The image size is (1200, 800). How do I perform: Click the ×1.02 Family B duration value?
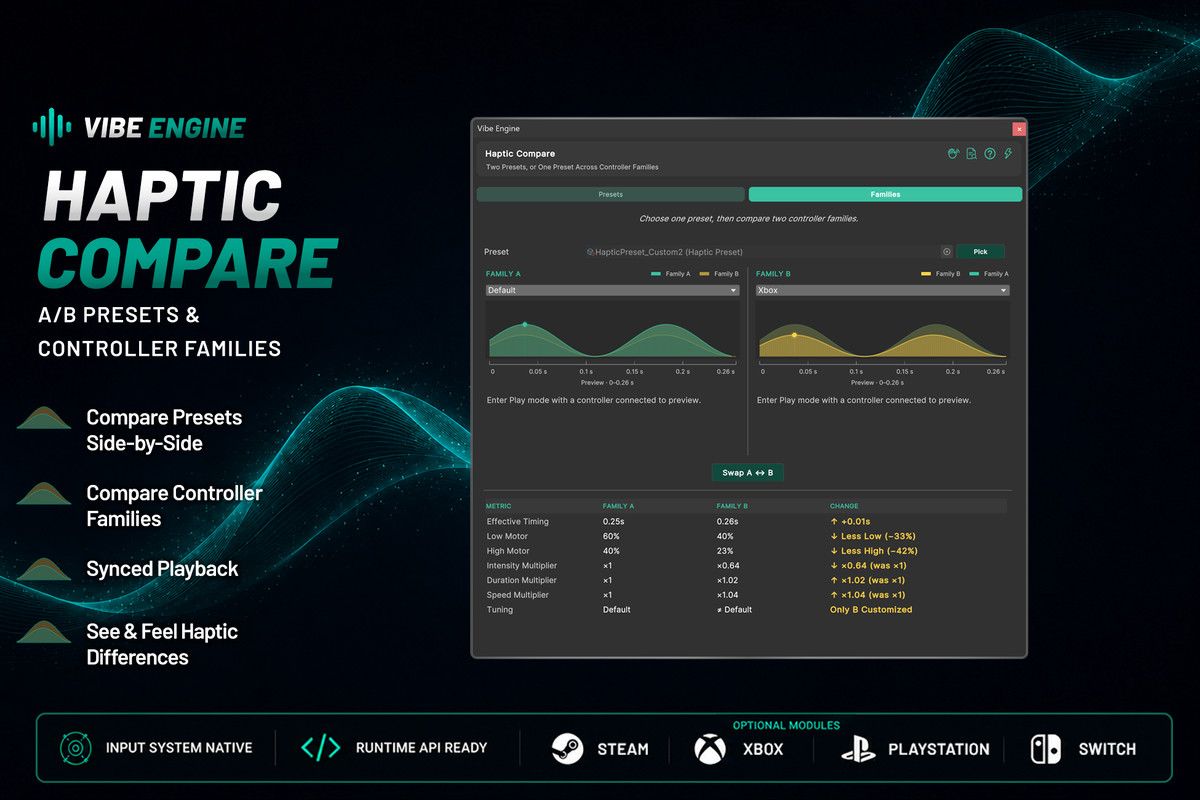(x=727, y=580)
